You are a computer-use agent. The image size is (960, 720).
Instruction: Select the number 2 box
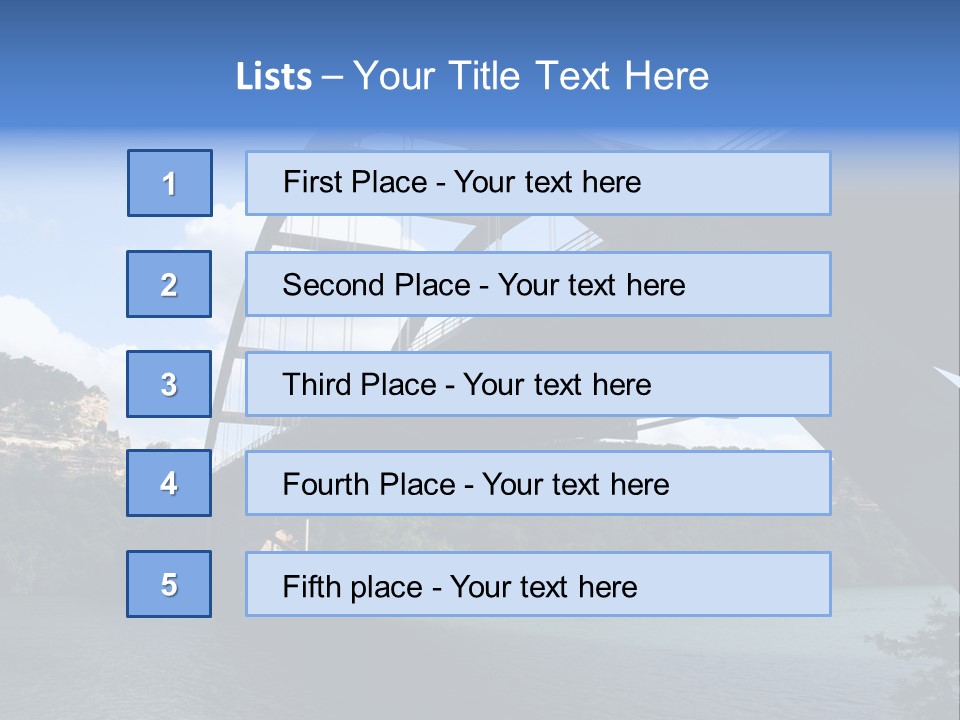(169, 284)
